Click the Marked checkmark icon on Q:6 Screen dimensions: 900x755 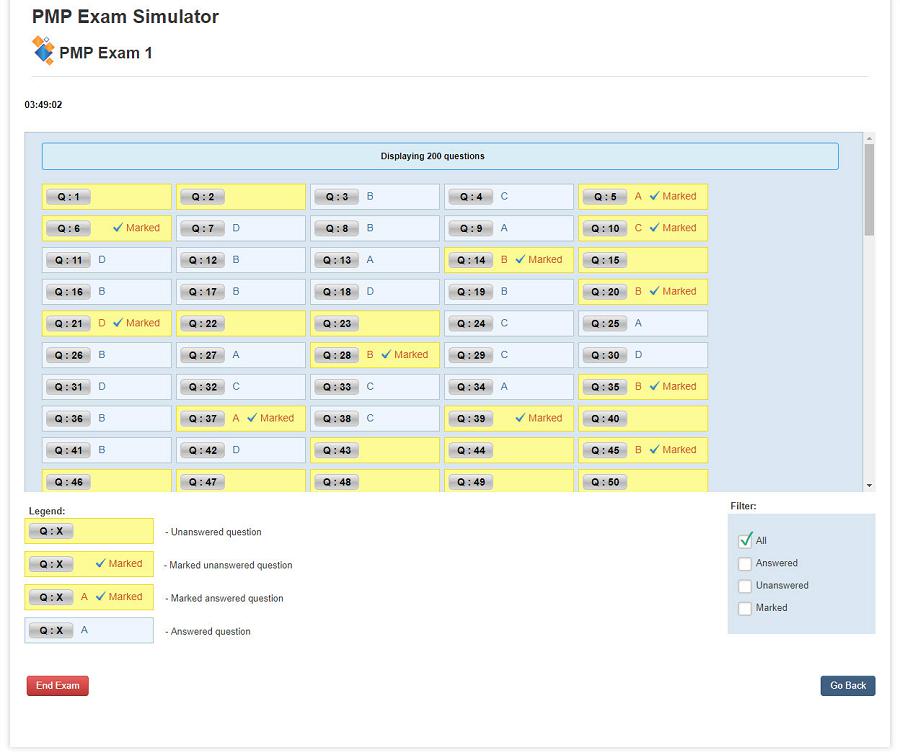coord(119,228)
